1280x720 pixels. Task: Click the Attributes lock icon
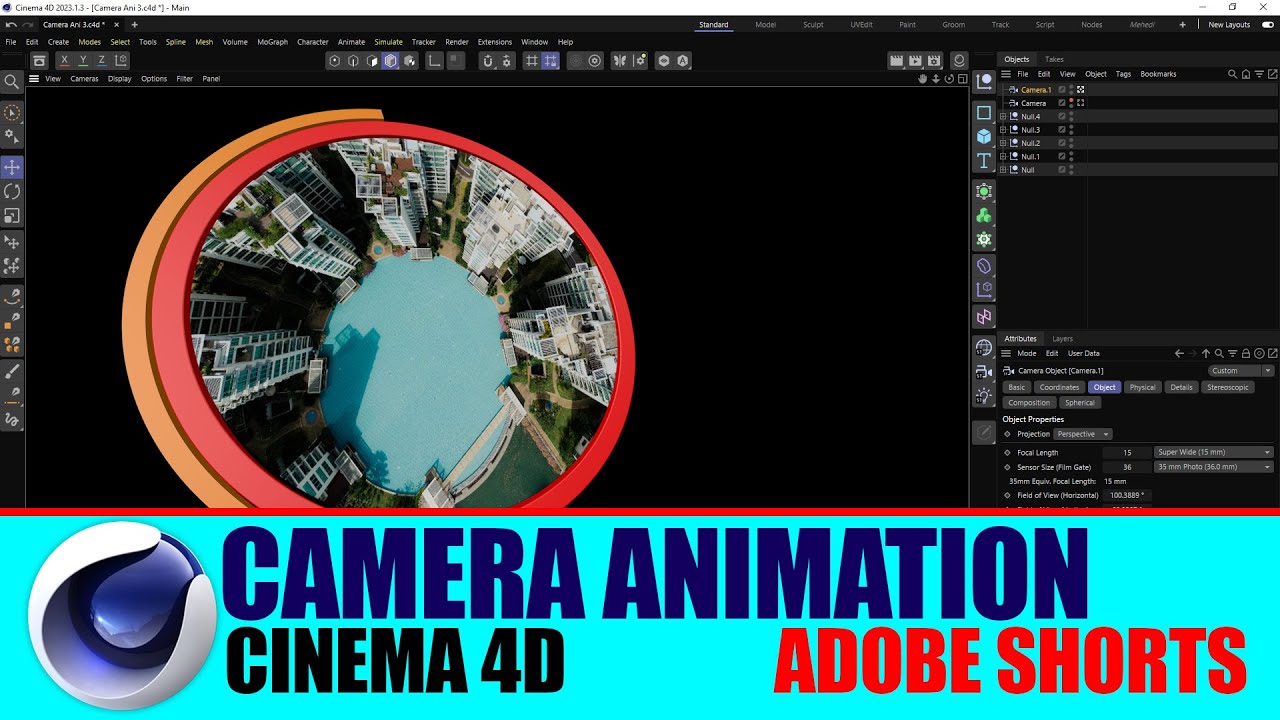(1246, 353)
